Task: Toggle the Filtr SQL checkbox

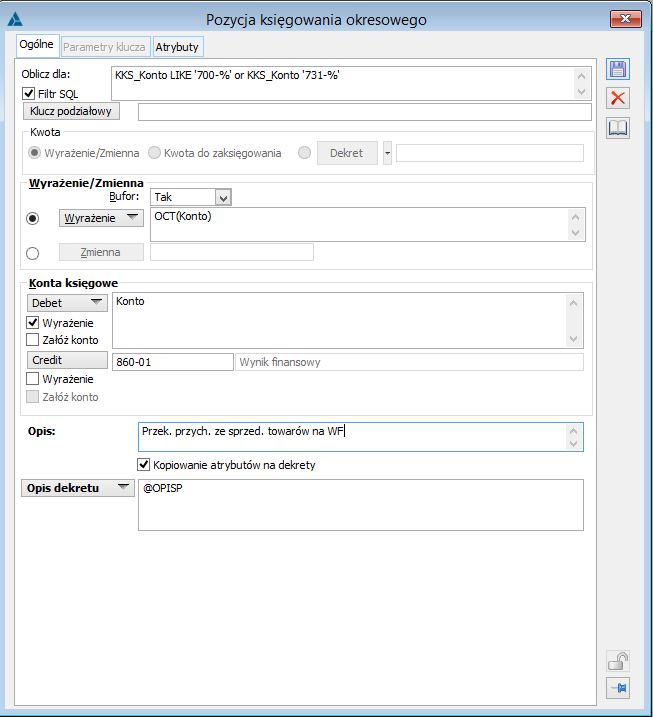Action: pyautogui.click(x=28, y=94)
